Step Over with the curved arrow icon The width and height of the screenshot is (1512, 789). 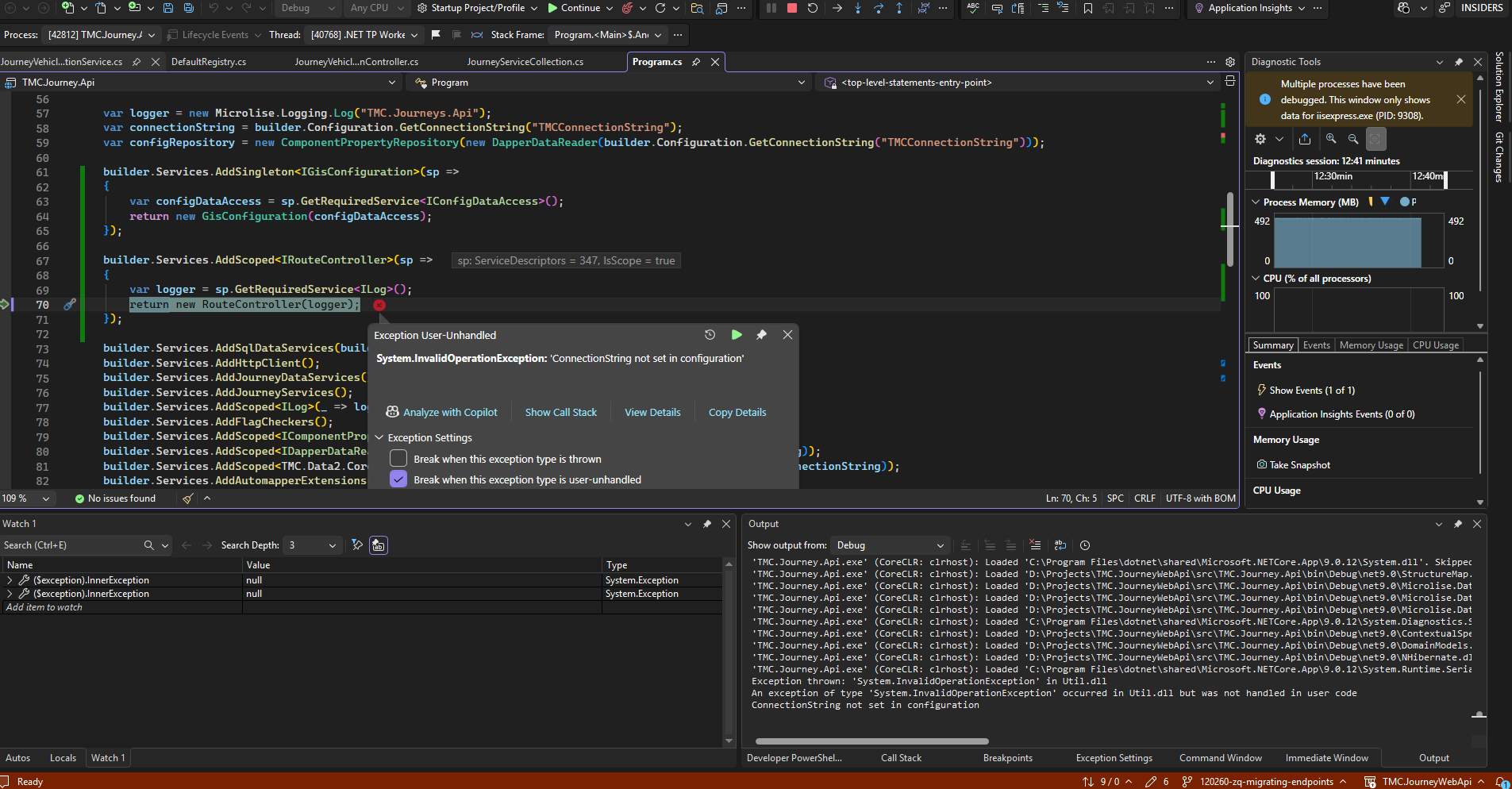pos(879,8)
